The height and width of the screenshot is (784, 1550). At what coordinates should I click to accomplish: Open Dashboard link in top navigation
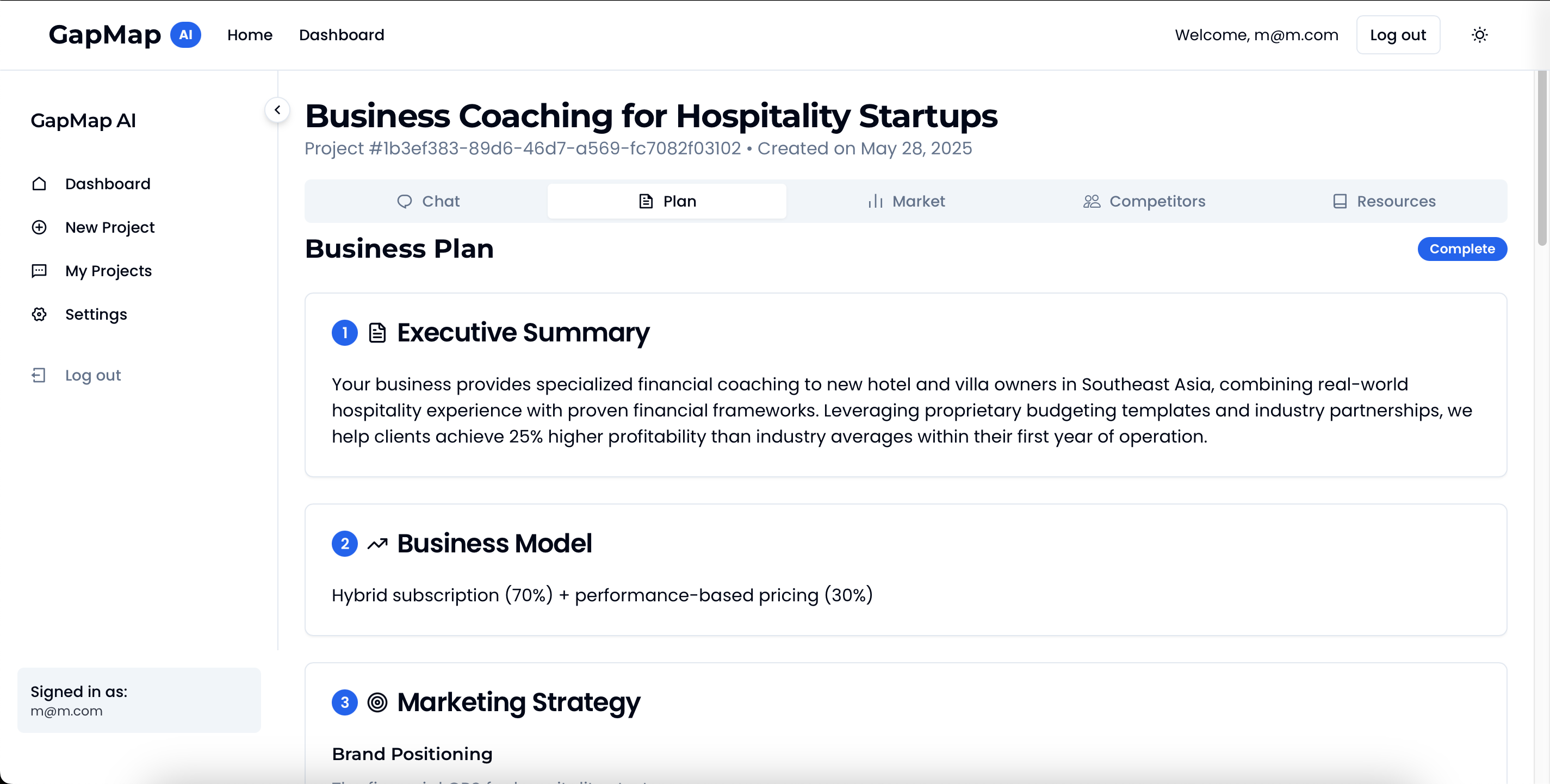pyautogui.click(x=341, y=35)
